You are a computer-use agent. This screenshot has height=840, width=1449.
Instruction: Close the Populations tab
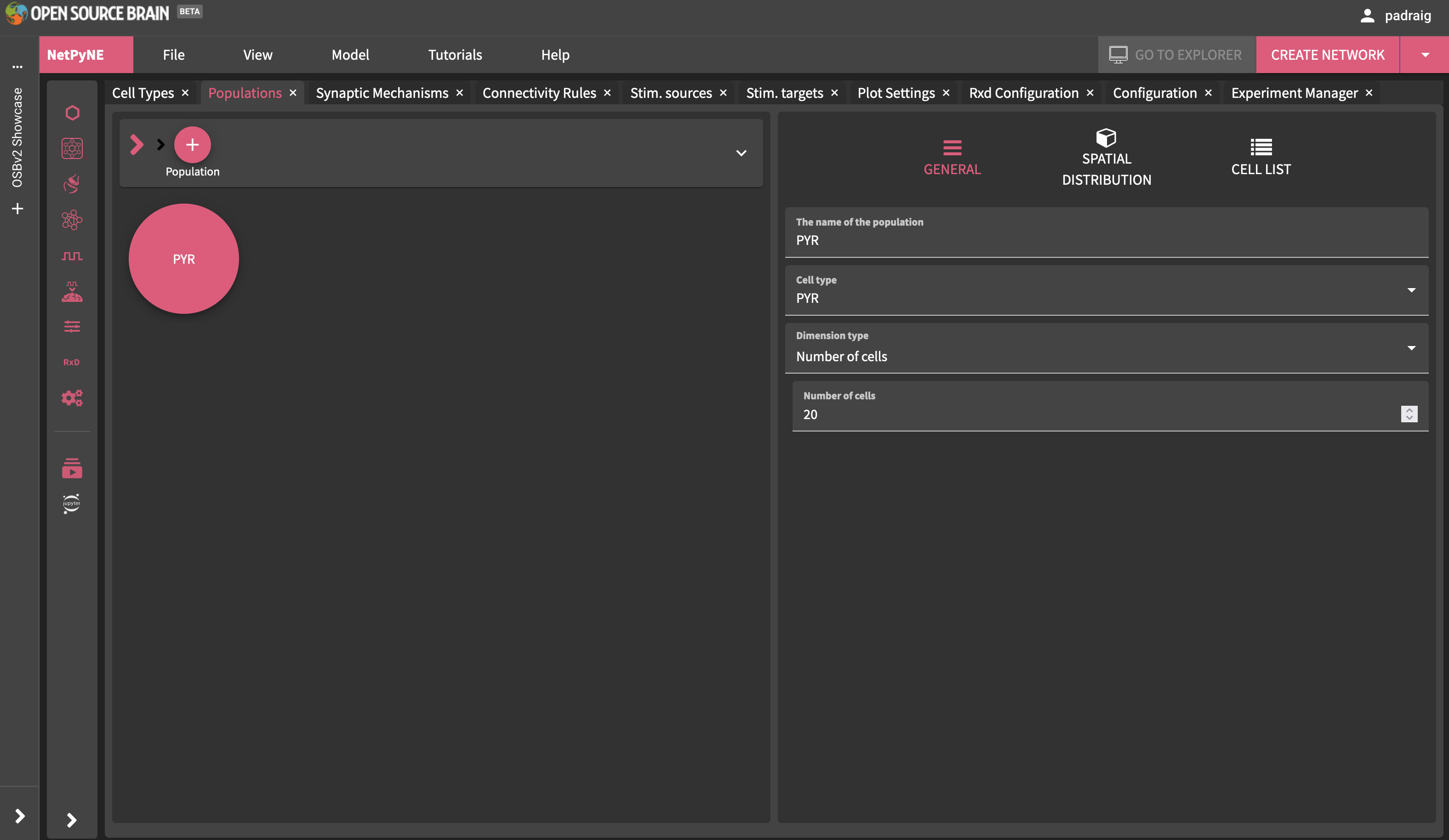[x=293, y=92]
